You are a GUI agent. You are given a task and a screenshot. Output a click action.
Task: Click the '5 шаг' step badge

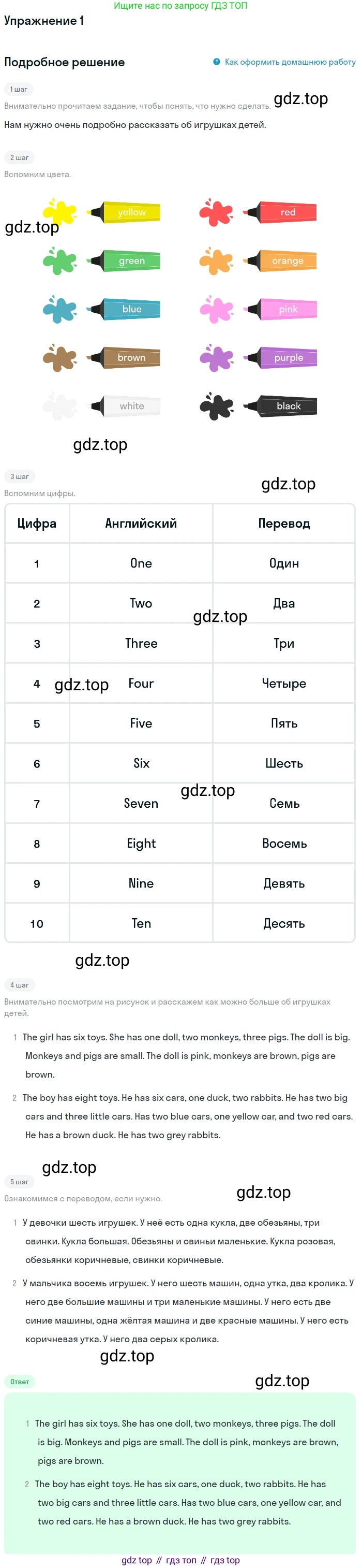coord(20,1182)
